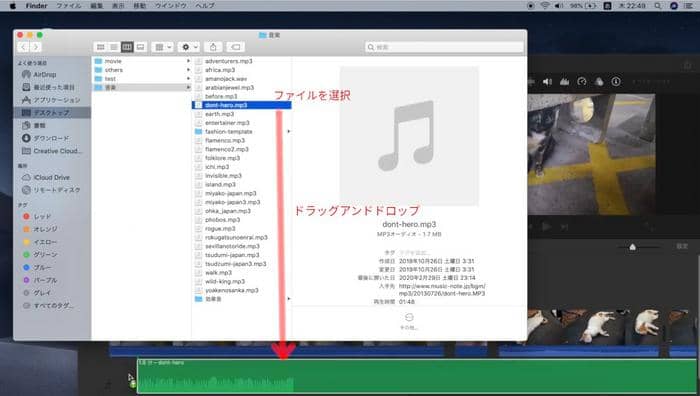700x396 pixels.
Task: Open the gear action menu
Action: tap(189, 47)
